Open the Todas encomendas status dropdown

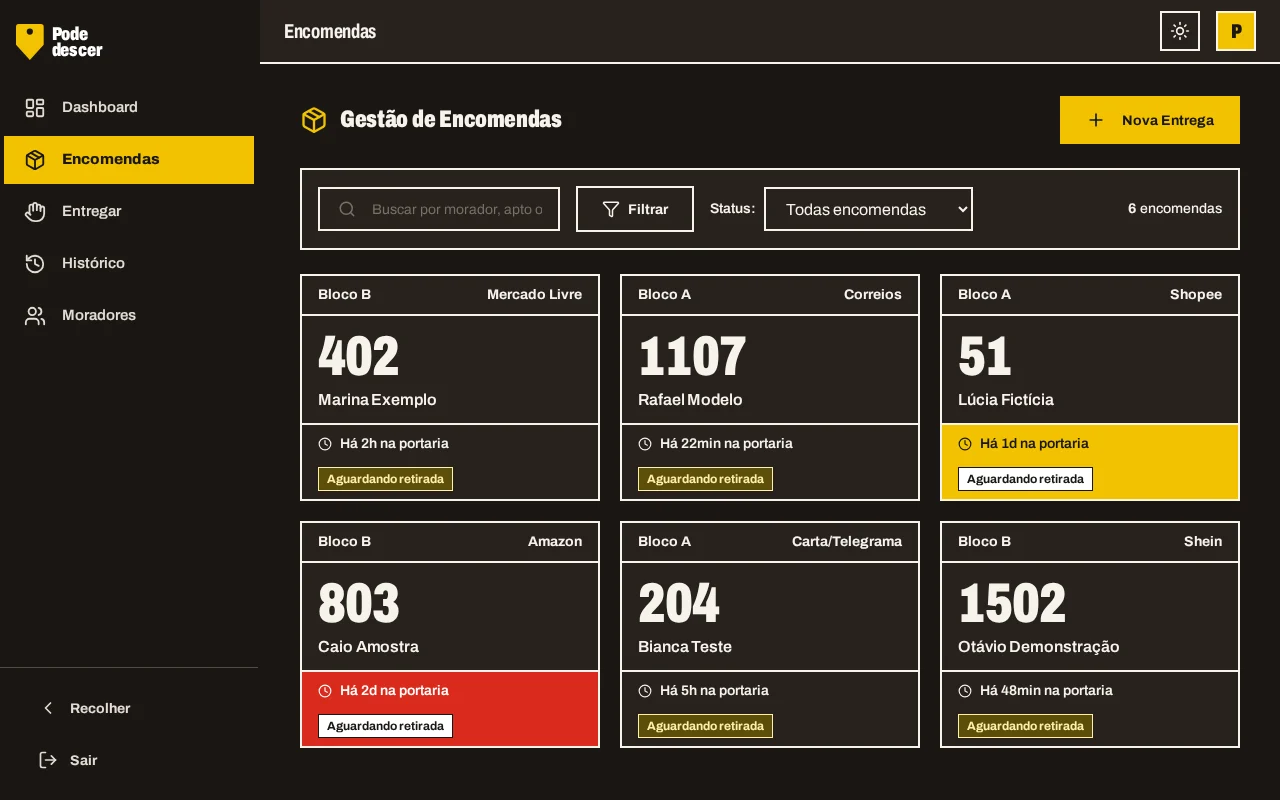coord(868,209)
